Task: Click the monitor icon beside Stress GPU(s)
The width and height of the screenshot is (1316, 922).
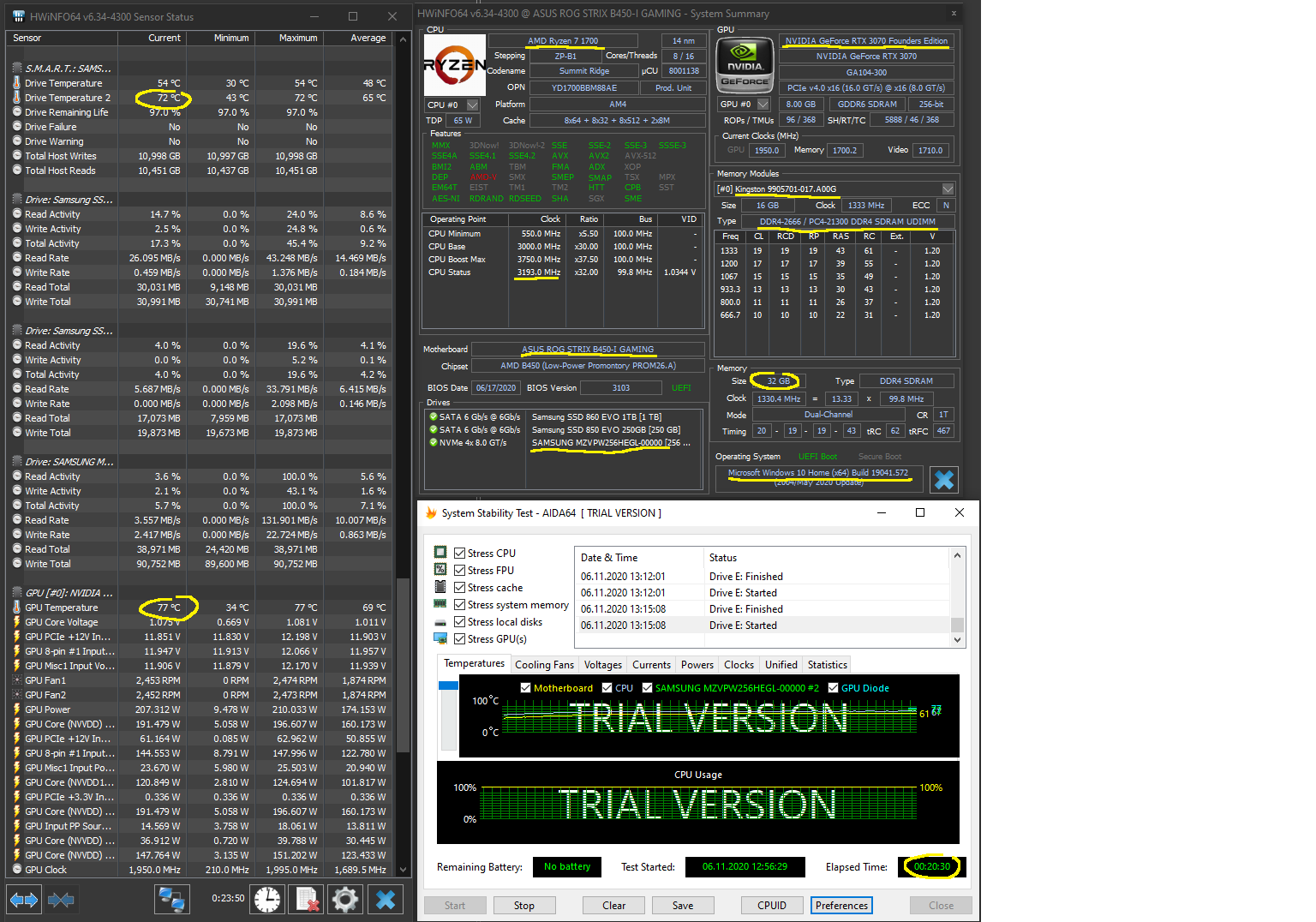Action: coord(440,638)
